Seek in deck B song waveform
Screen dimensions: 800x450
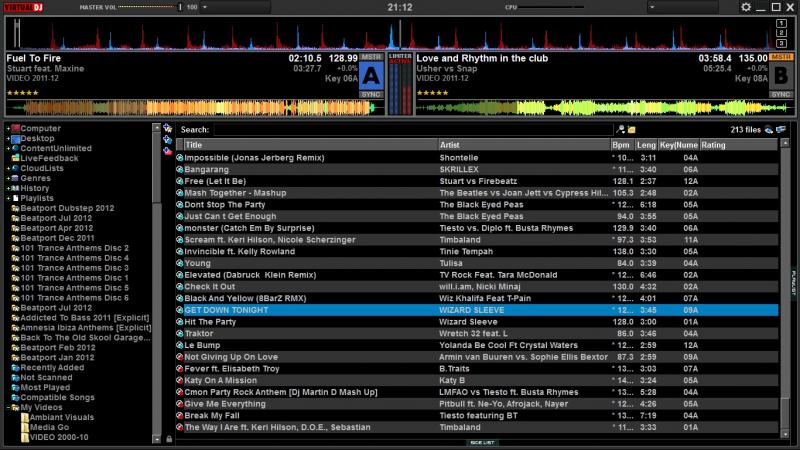[605, 108]
